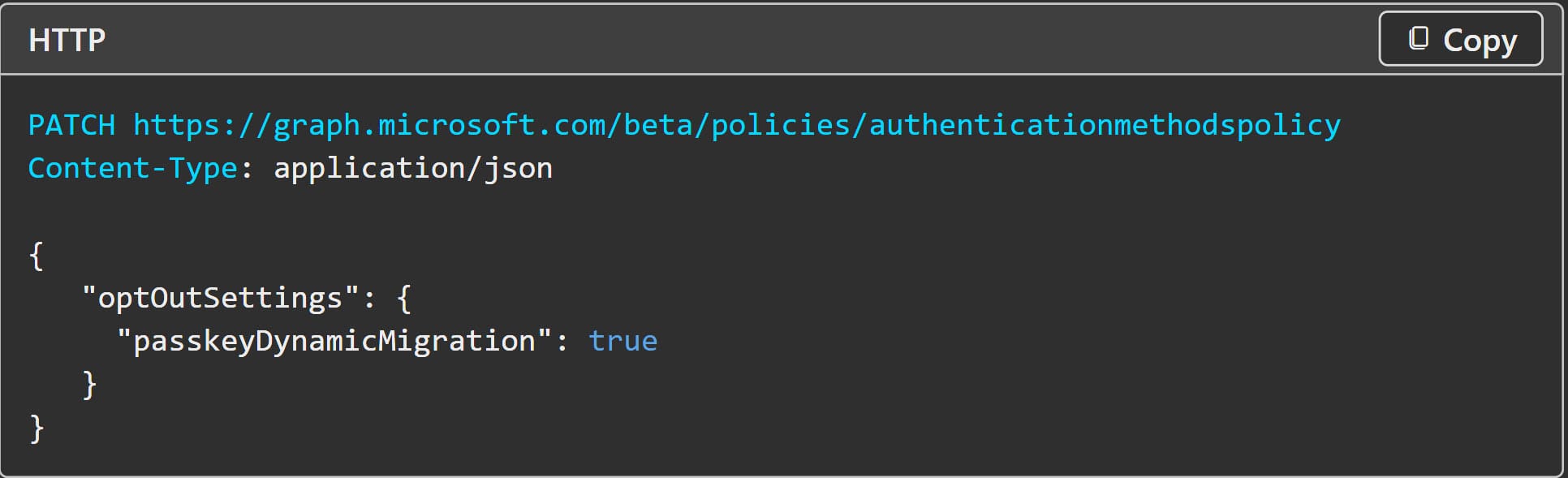This screenshot has width=1568, height=478.
Task: Click the brace following optOutSettings colon
Action: [x=404, y=299]
